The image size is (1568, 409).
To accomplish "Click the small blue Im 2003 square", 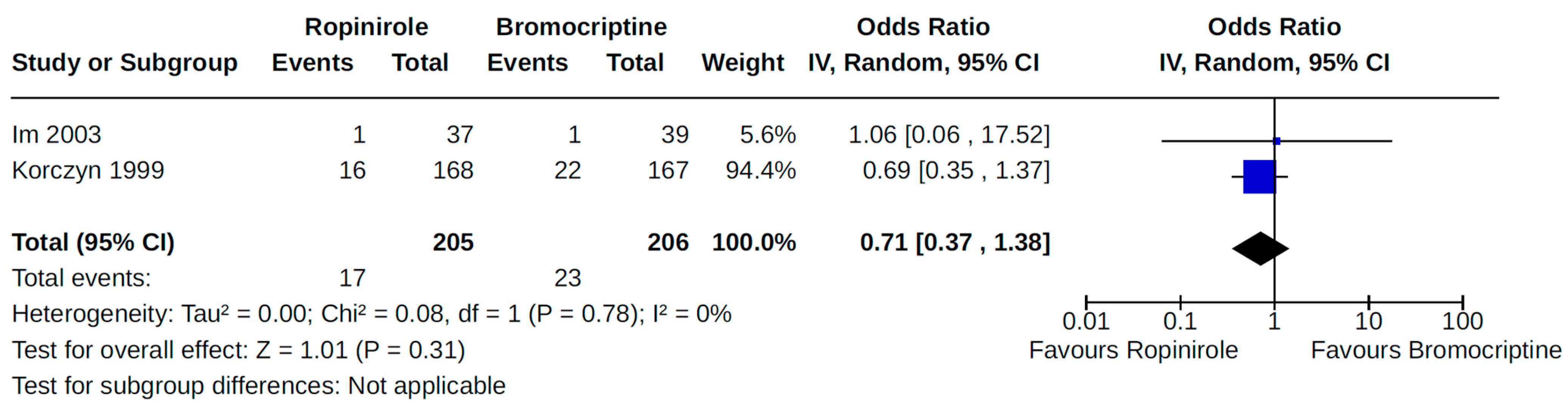I will point(1277,141).
